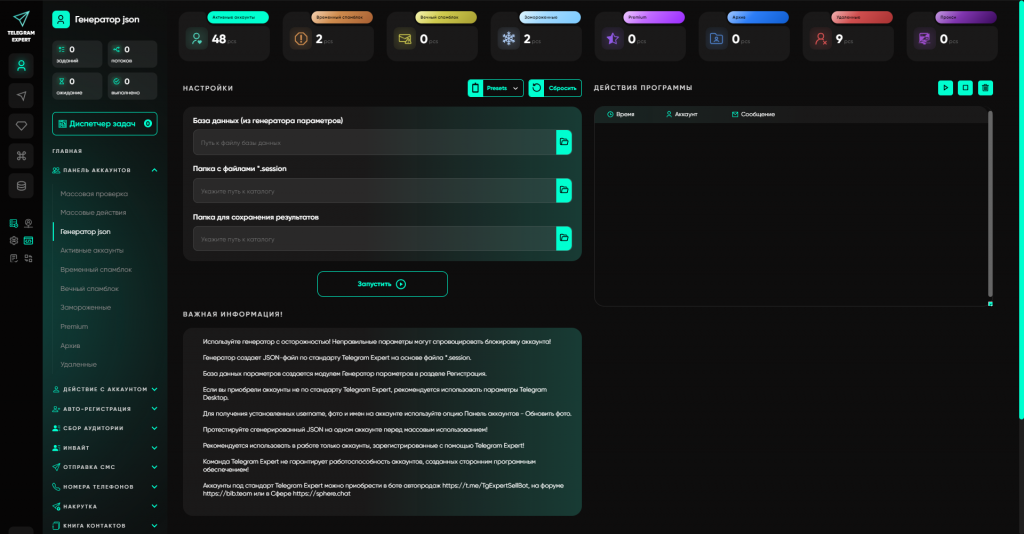Open Массовая проверка menu item
Viewport: 1024px width, 534px height.
coord(93,194)
